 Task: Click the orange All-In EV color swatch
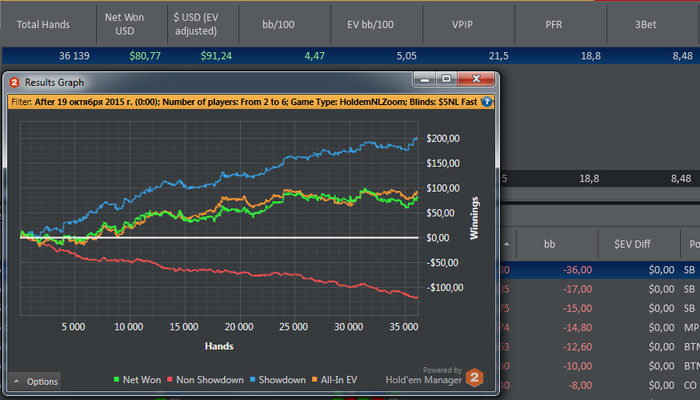[314, 379]
